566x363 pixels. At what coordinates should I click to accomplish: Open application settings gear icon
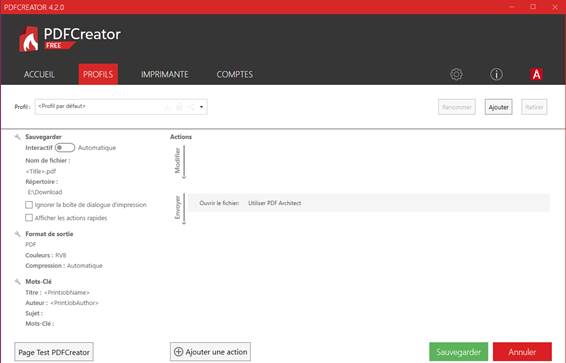pyautogui.click(x=456, y=74)
